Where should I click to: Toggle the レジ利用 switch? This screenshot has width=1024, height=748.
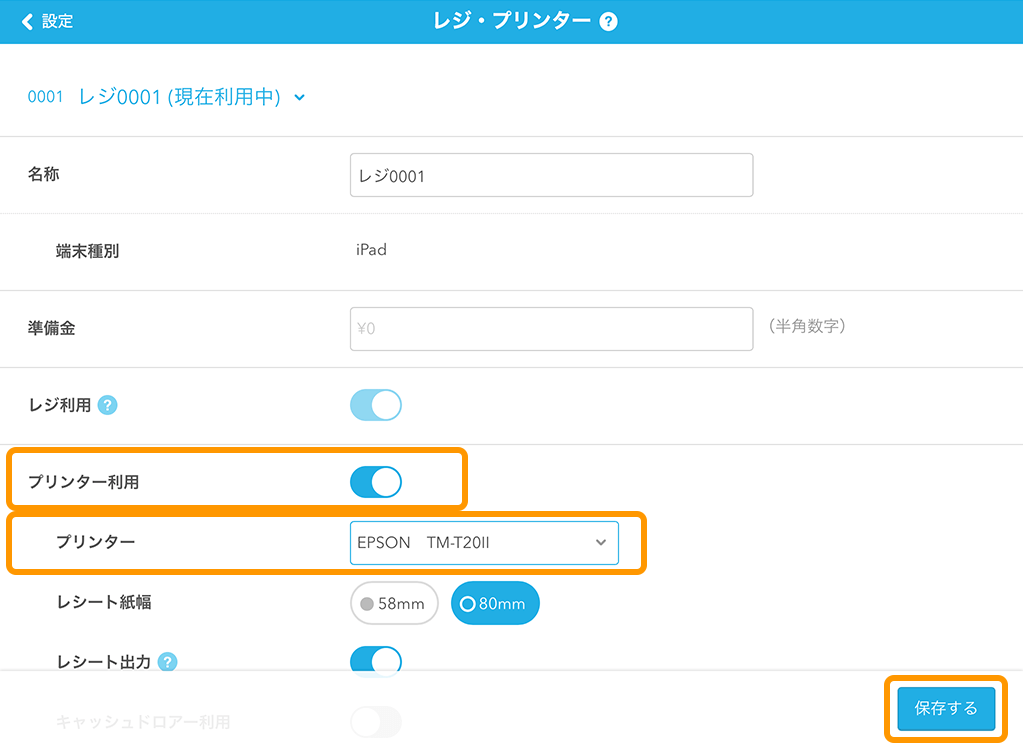[376, 405]
